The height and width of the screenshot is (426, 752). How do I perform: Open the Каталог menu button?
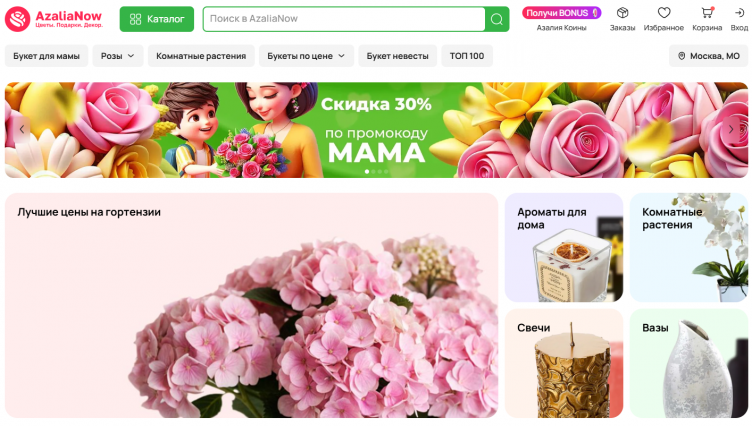point(157,19)
